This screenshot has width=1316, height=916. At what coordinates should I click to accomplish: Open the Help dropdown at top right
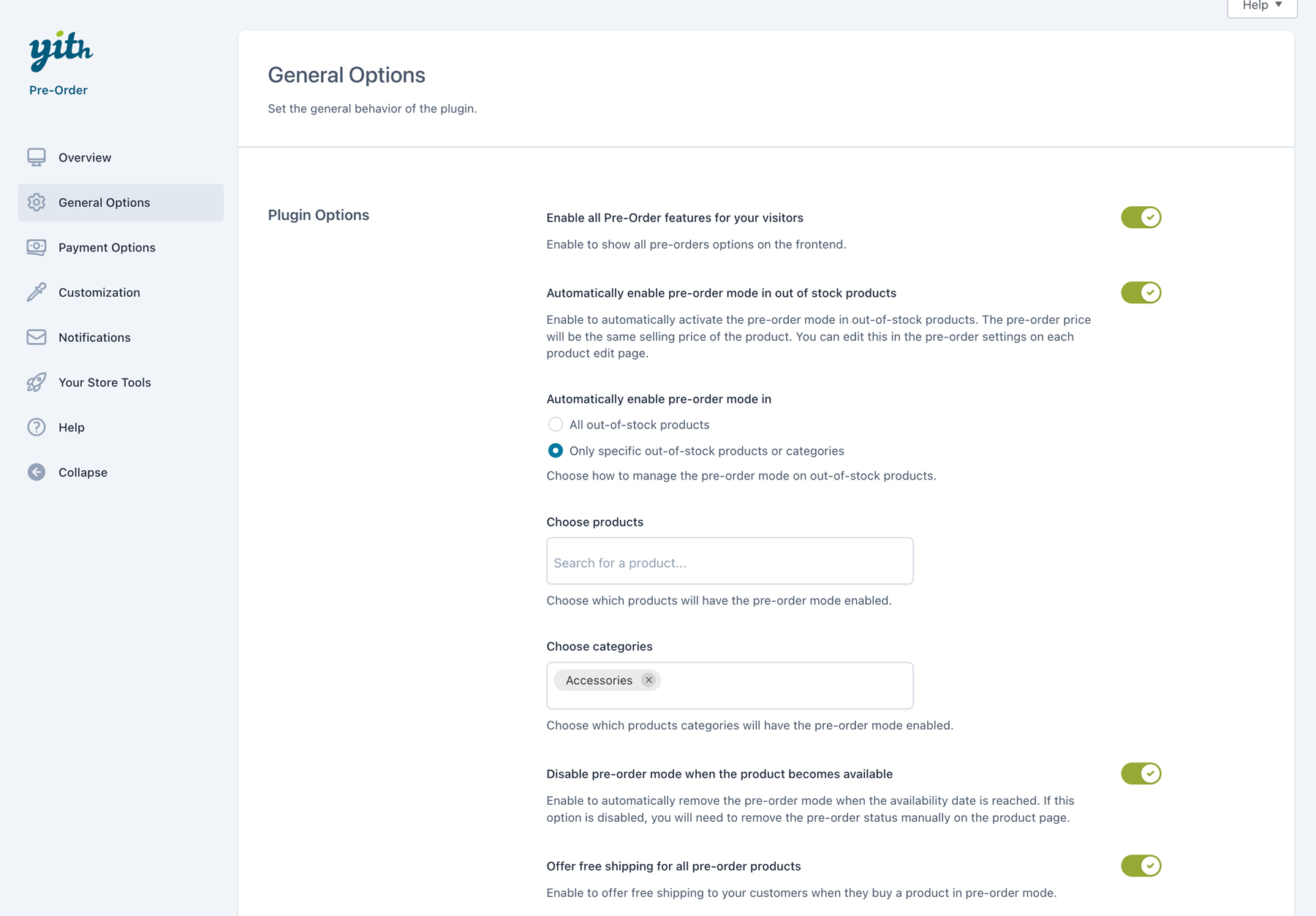point(1262,6)
